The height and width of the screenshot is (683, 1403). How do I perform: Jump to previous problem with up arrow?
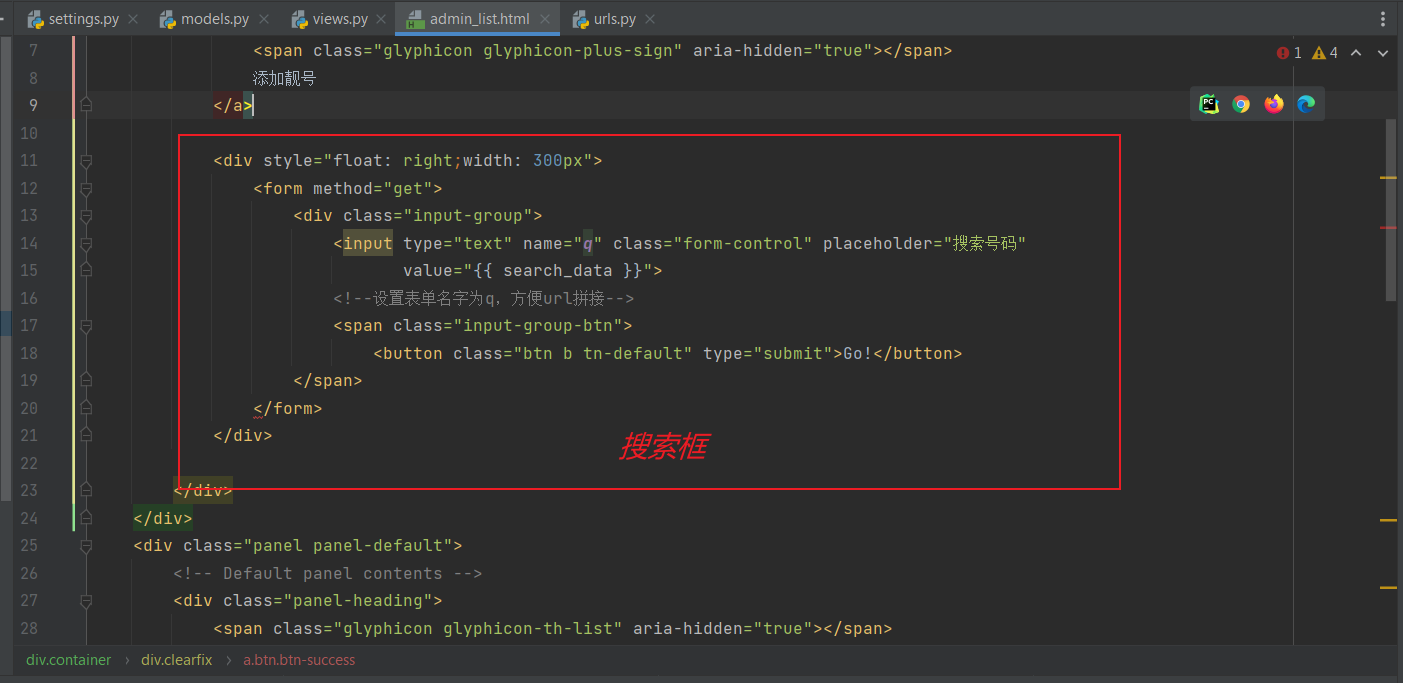click(1355, 51)
